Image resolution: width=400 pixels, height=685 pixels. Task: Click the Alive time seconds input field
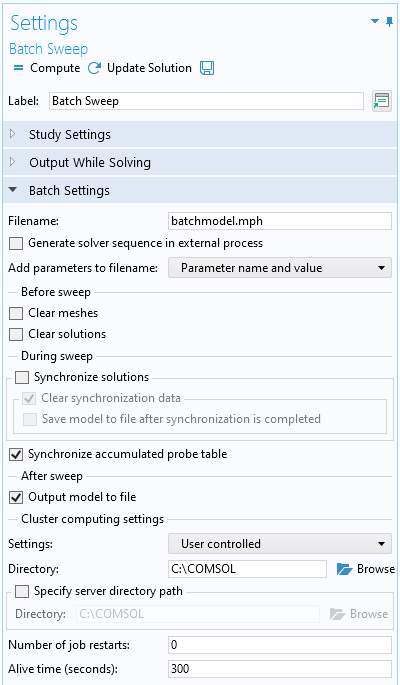tap(280, 669)
